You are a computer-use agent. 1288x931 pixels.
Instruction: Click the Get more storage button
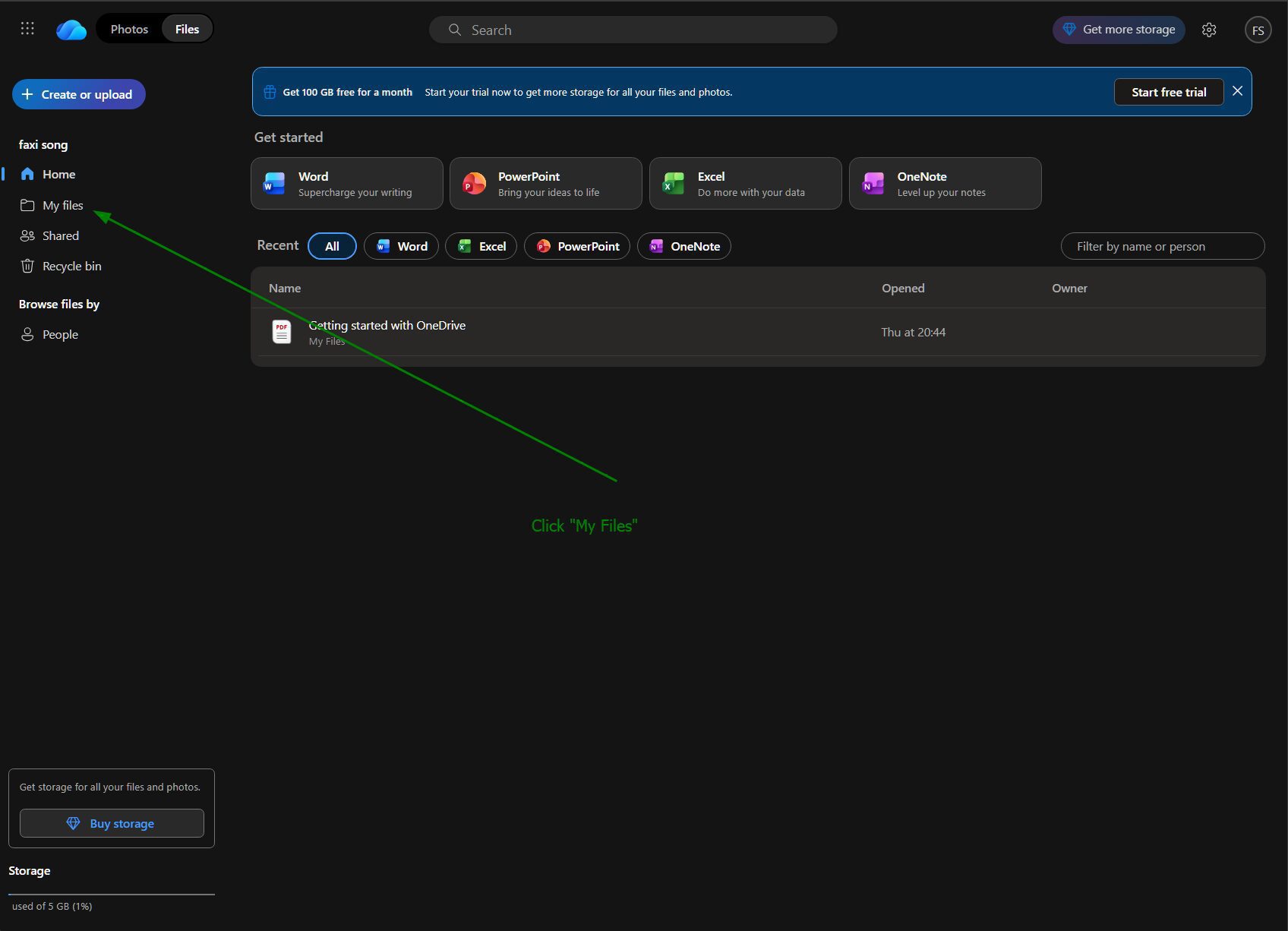point(1118,30)
